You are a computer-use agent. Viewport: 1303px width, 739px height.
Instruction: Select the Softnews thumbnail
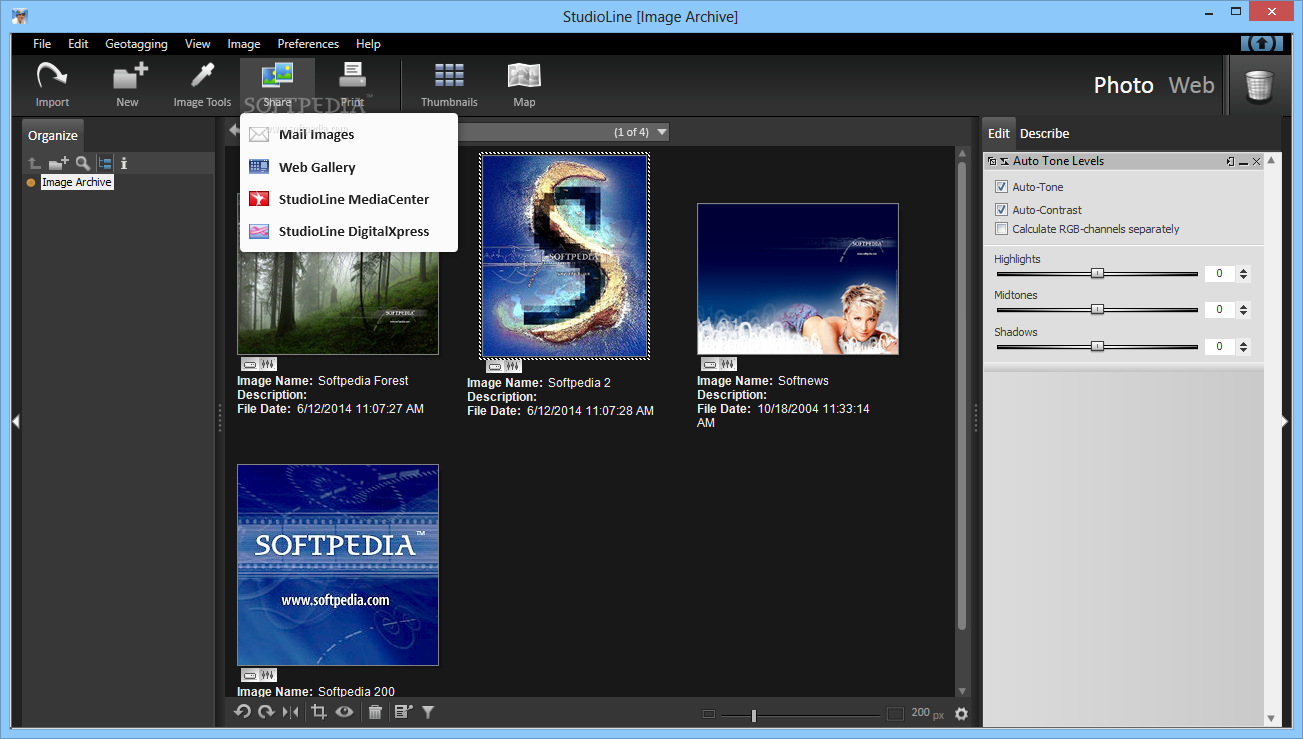tap(798, 279)
